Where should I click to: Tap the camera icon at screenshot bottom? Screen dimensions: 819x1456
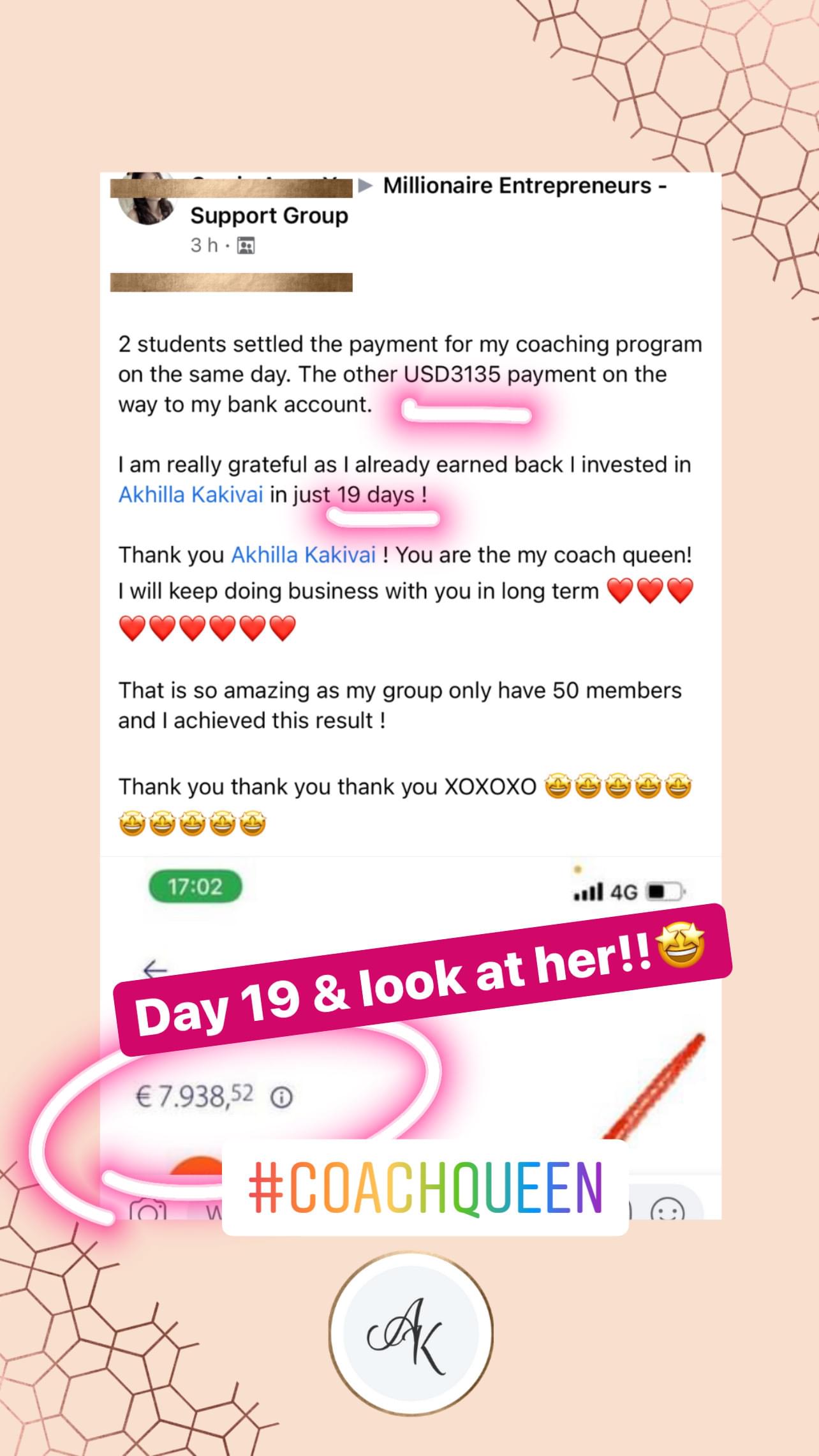click(x=148, y=1210)
